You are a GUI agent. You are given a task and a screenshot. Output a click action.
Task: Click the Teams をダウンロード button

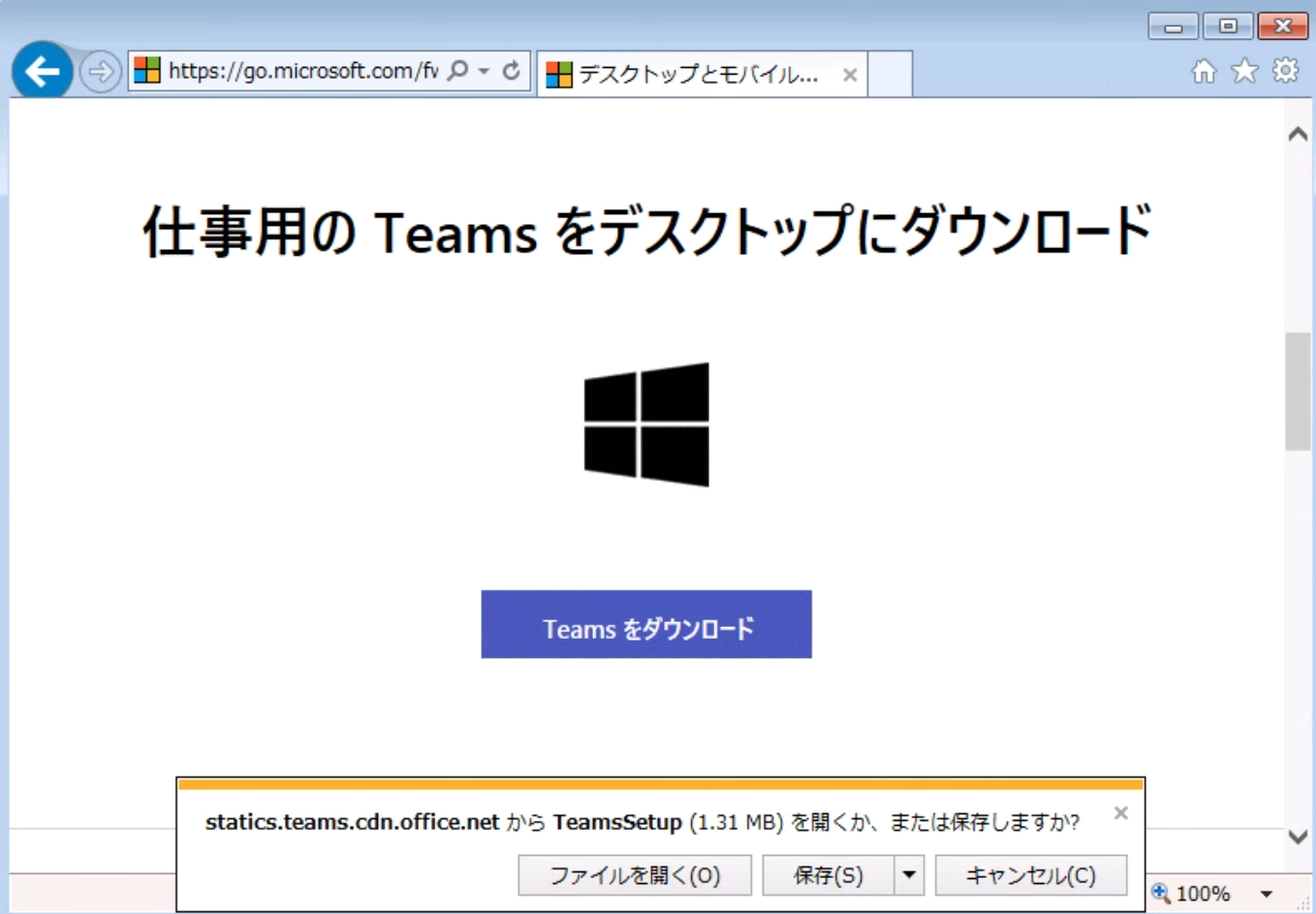coord(646,624)
